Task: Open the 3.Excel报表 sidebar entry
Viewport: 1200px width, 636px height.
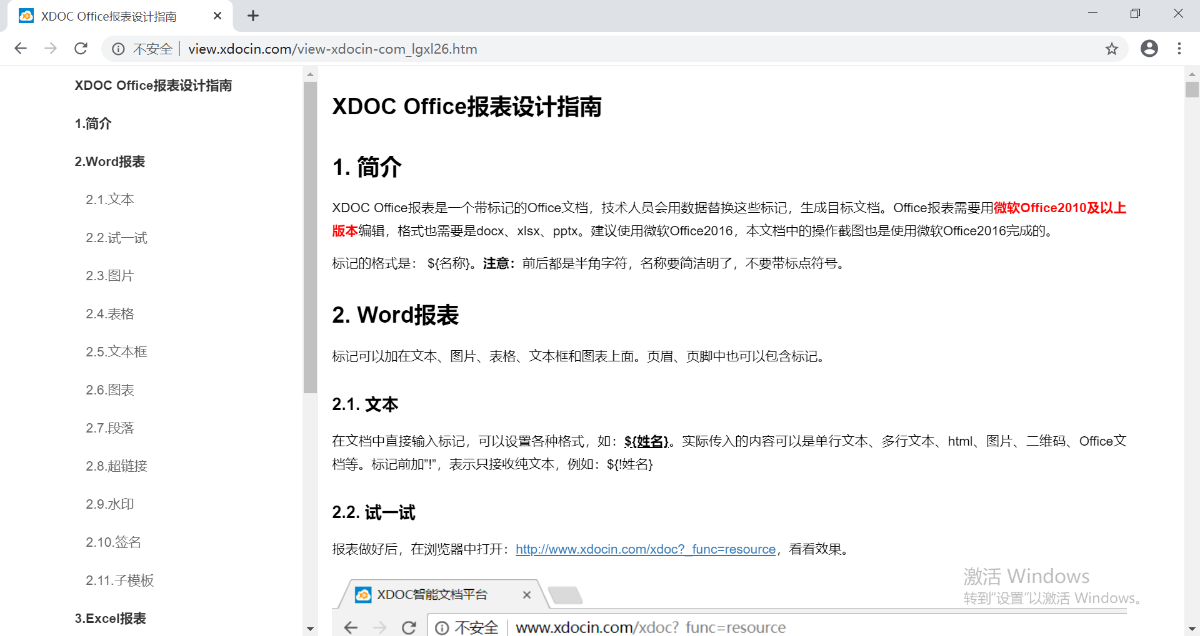Action: [112, 618]
